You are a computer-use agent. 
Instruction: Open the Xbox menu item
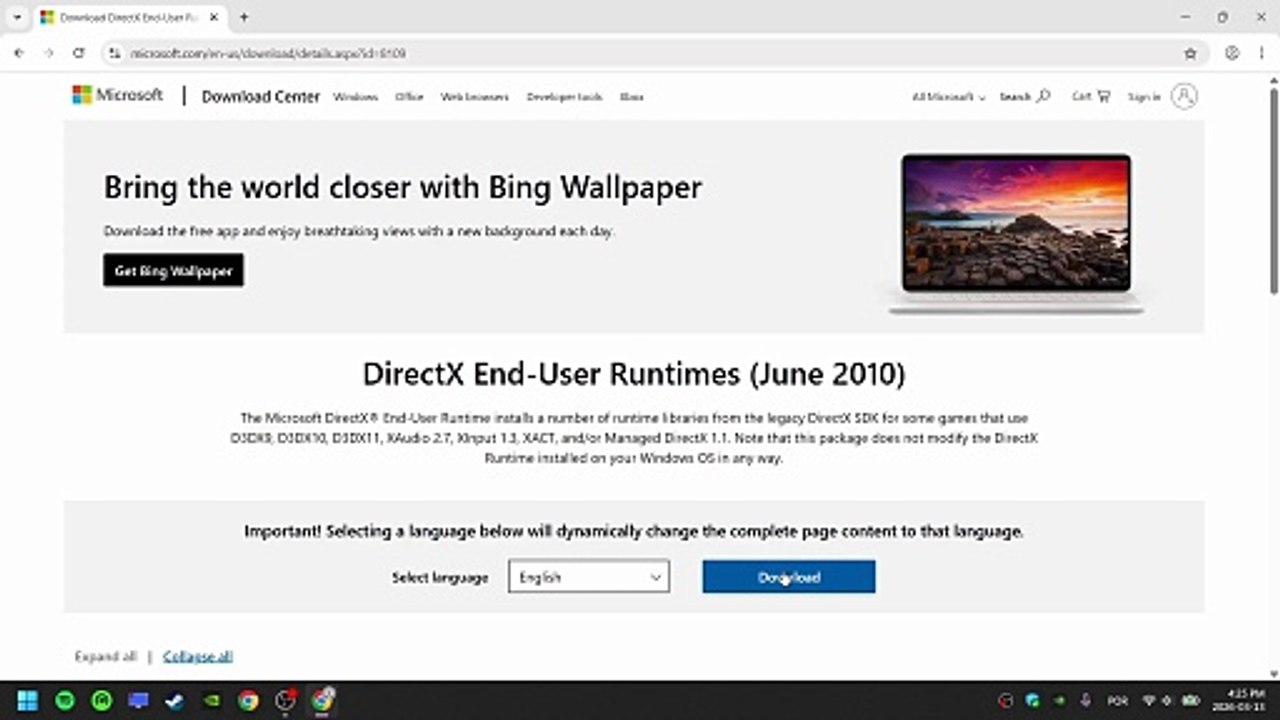pos(632,97)
